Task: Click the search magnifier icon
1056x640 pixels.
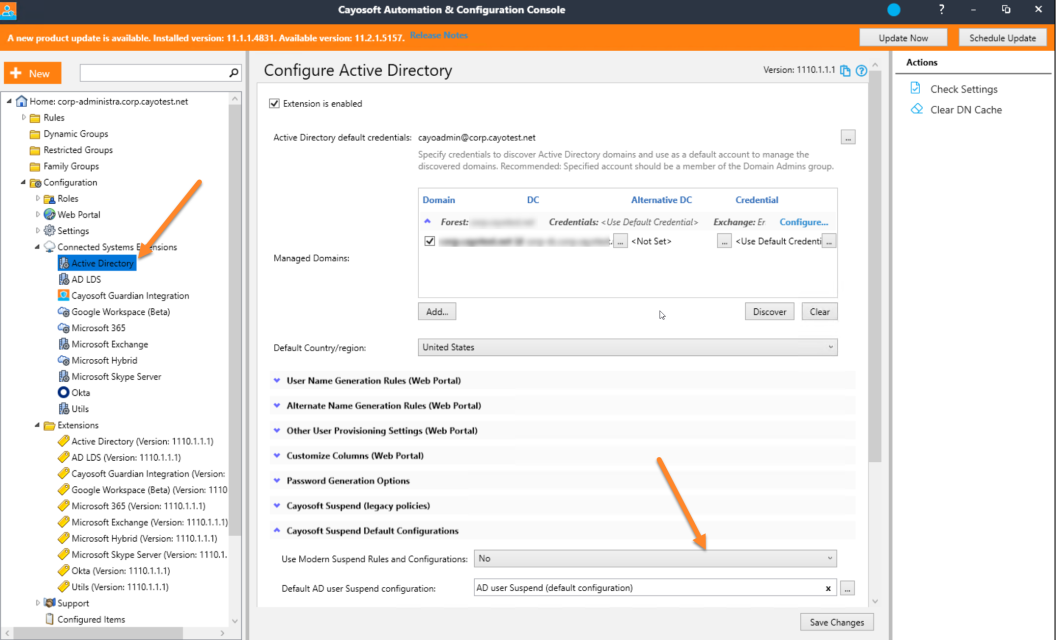Action: pos(234,73)
